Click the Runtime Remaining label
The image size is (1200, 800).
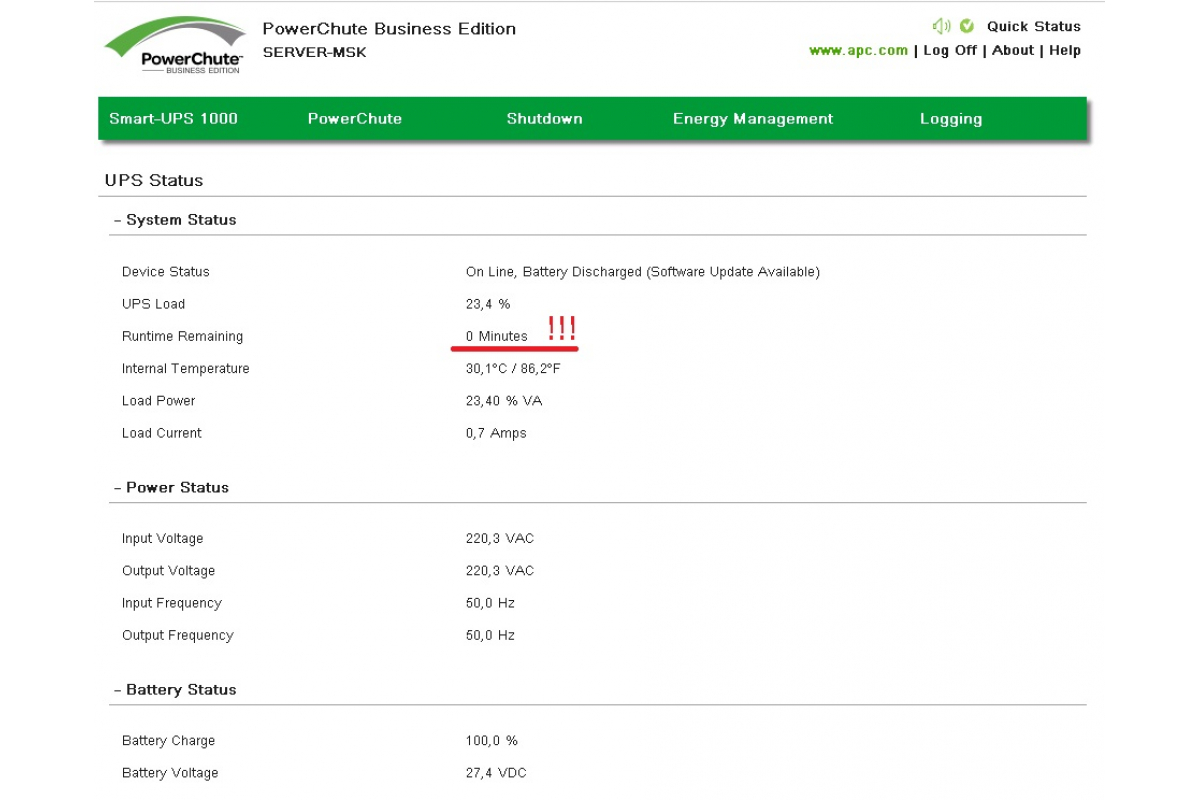(x=183, y=336)
